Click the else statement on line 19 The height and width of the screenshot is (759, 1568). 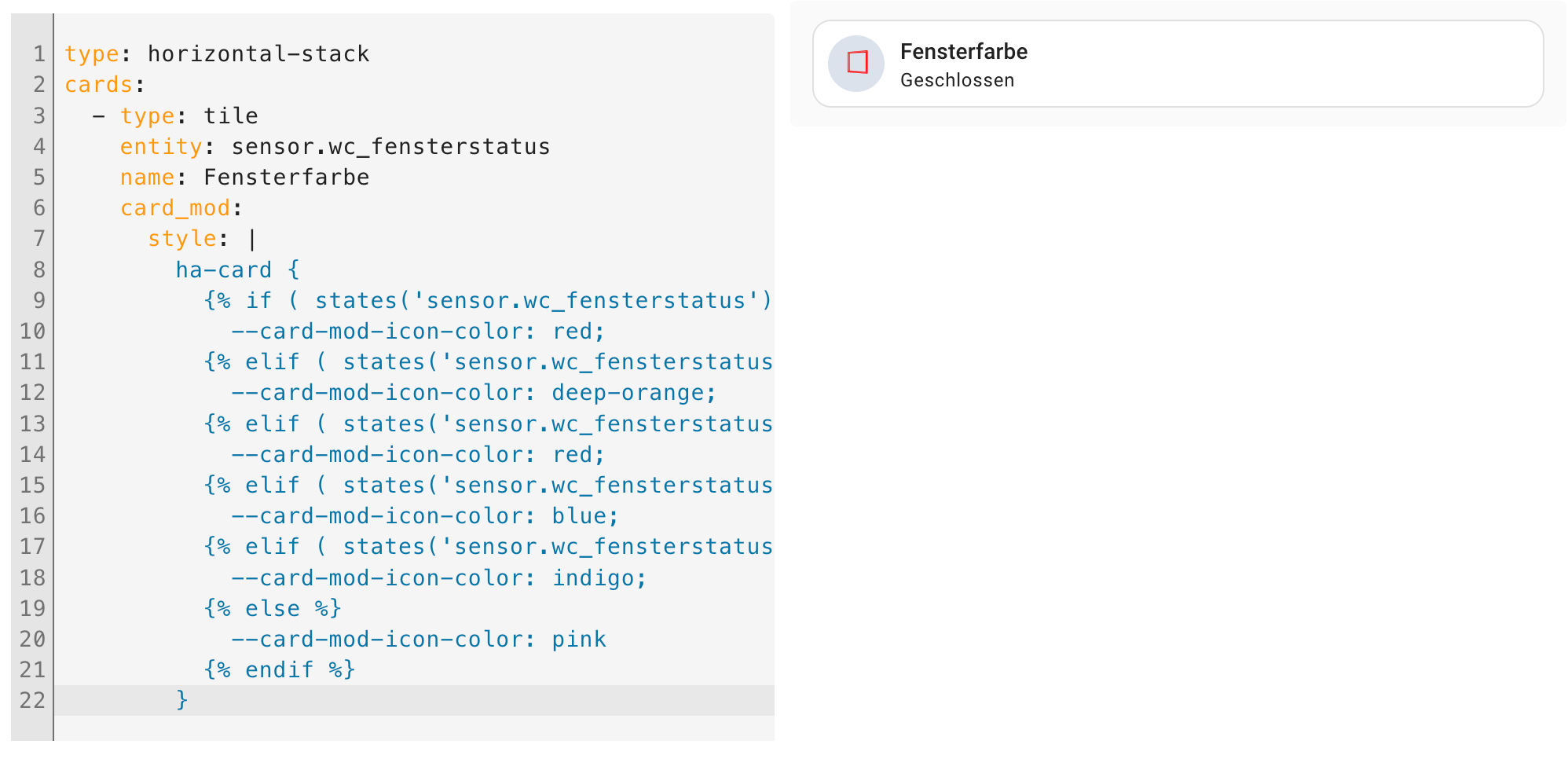tap(273, 608)
